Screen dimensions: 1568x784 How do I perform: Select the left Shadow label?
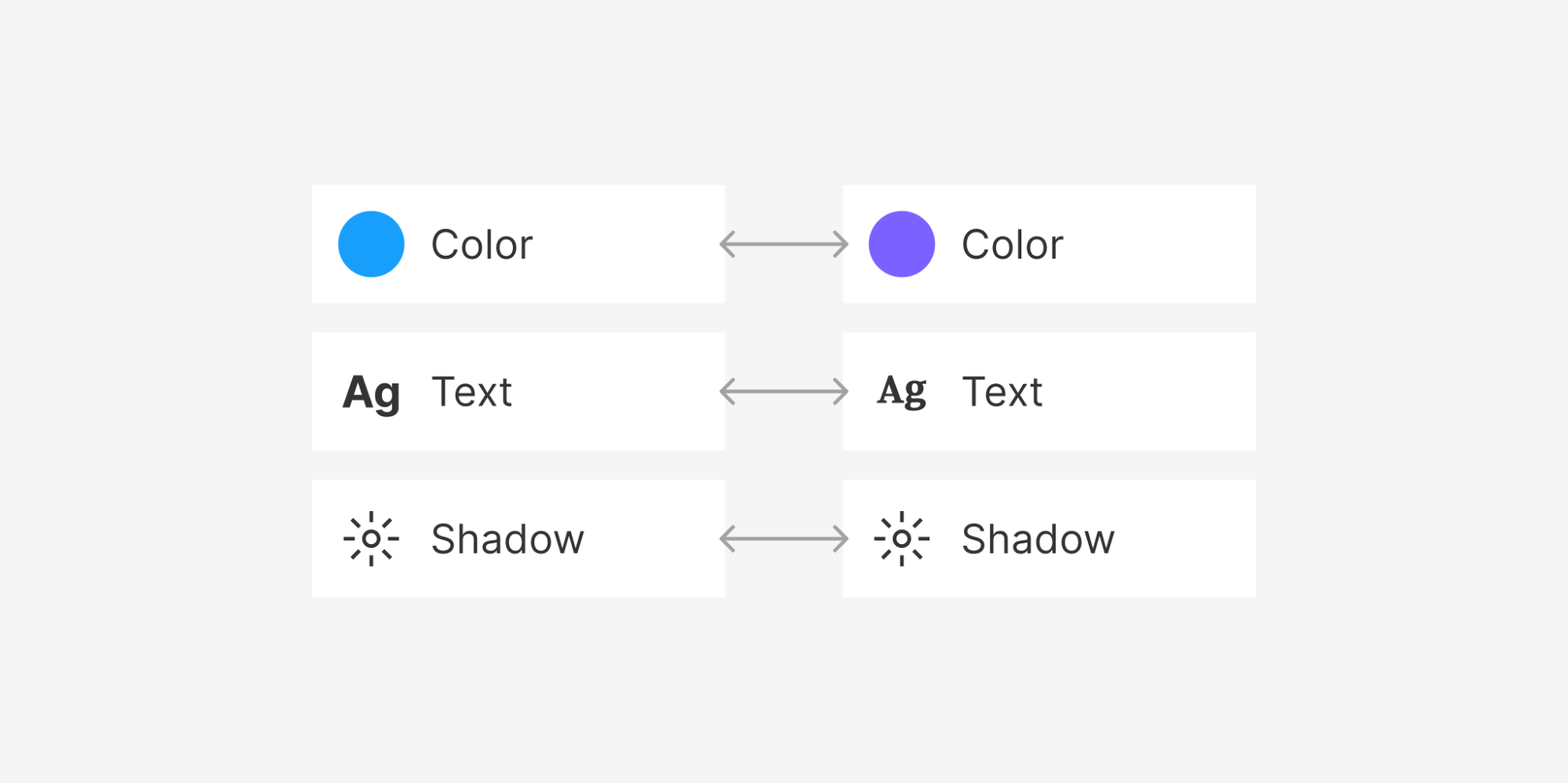coord(508,539)
